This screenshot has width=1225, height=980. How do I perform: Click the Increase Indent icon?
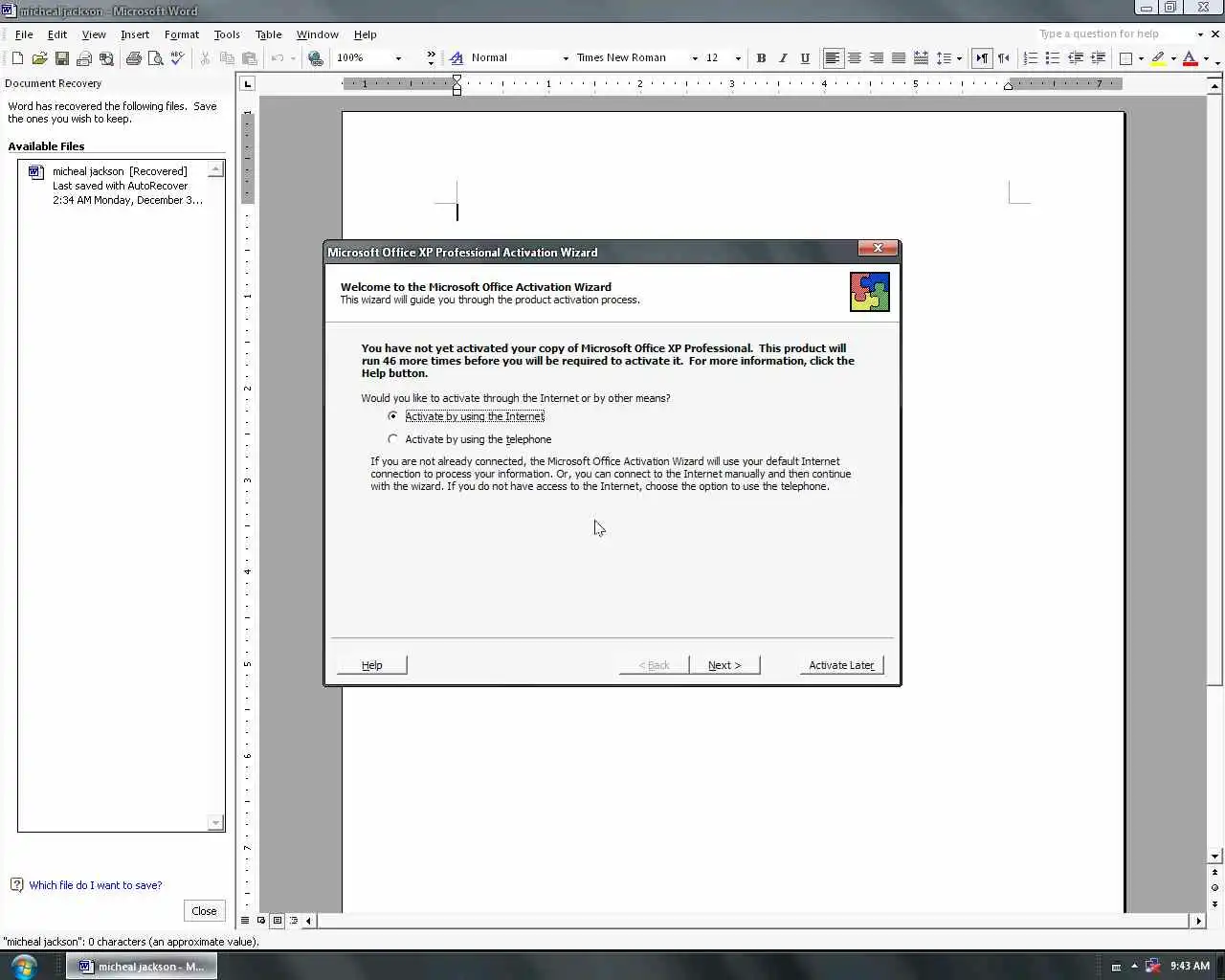click(1097, 58)
